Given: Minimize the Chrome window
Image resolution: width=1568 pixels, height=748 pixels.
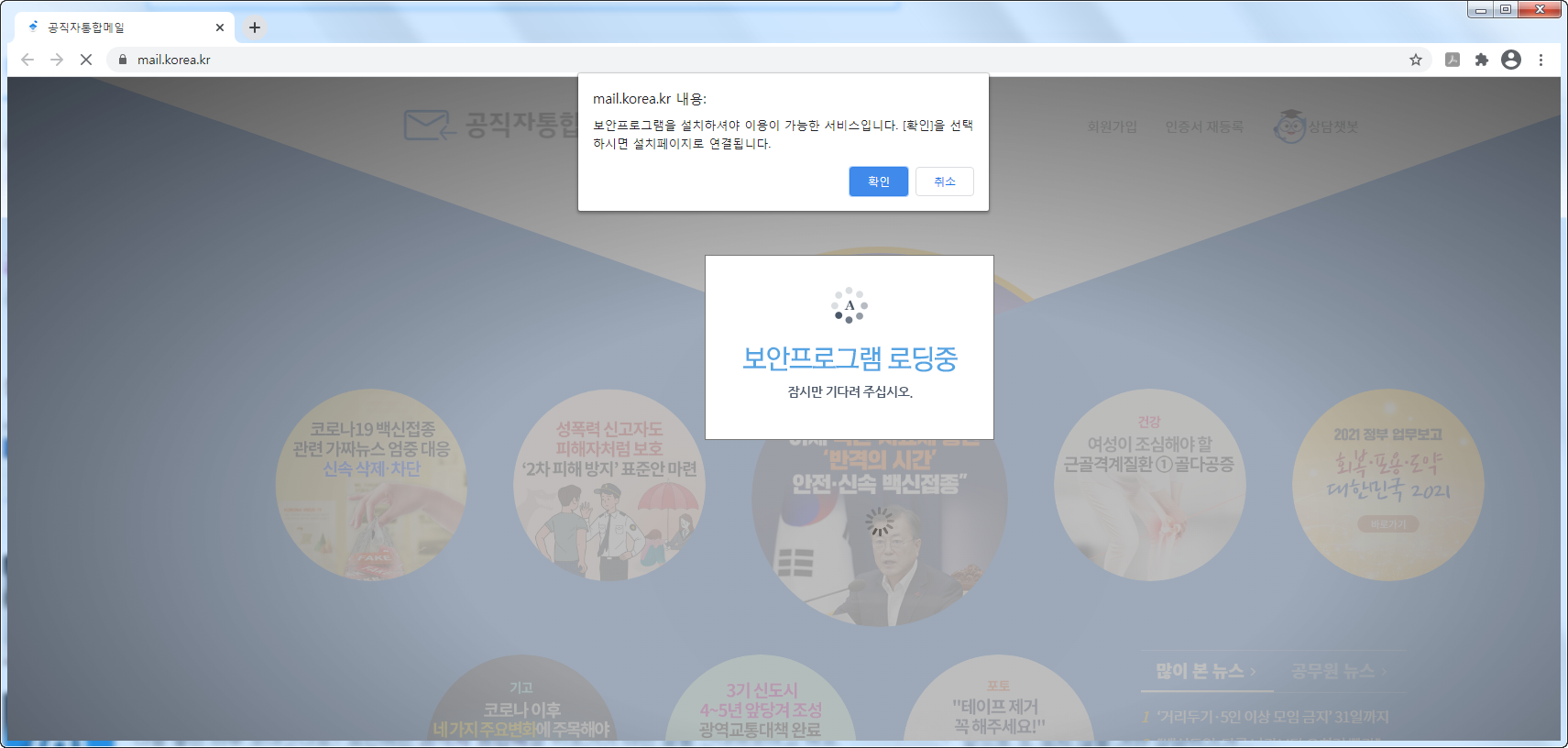Looking at the screenshot, I should [x=1480, y=9].
